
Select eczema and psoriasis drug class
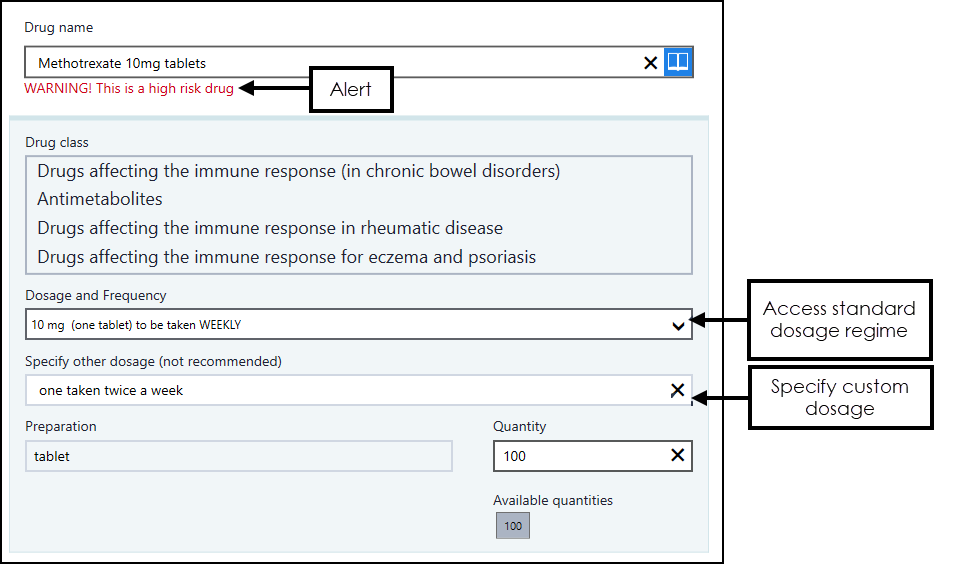286,257
